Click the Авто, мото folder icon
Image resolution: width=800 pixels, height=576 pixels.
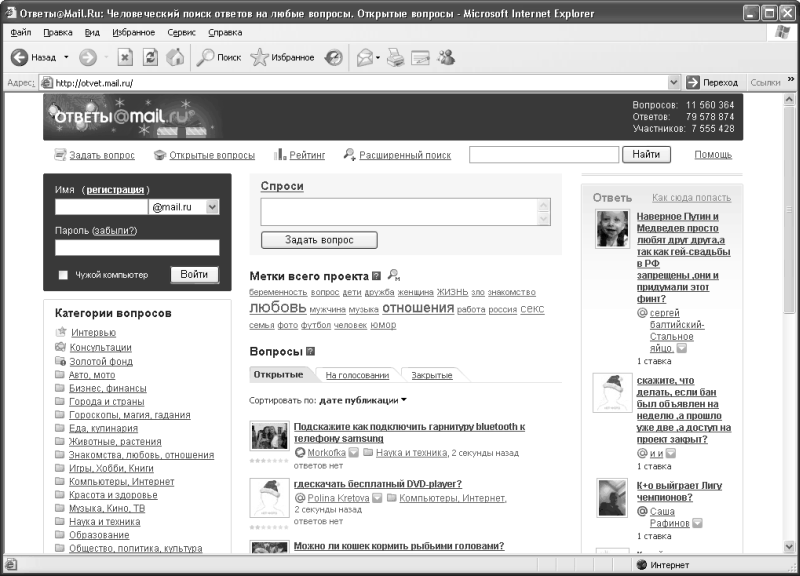point(60,374)
